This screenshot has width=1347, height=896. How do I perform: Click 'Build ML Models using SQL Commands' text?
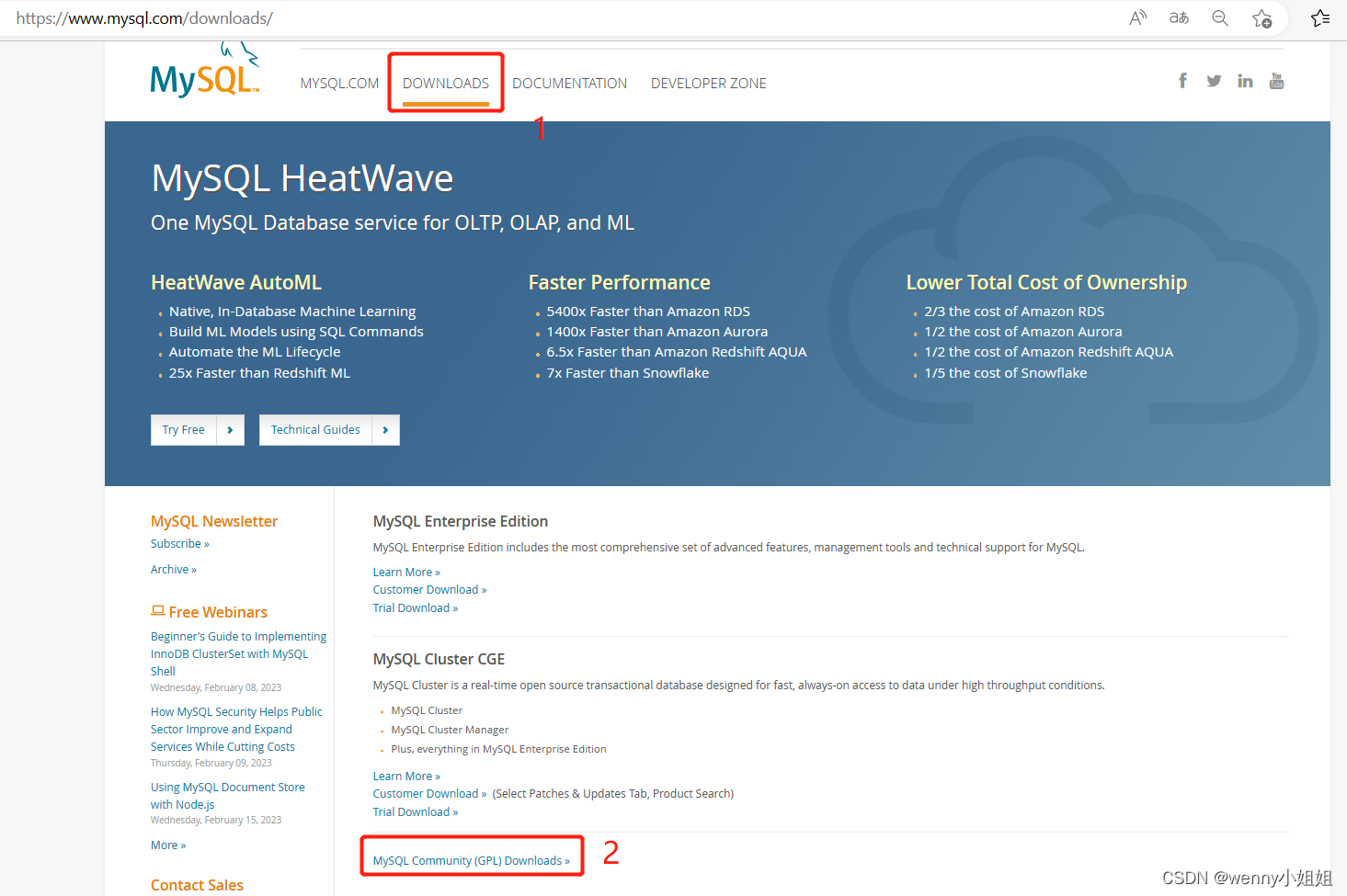[x=296, y=332]
